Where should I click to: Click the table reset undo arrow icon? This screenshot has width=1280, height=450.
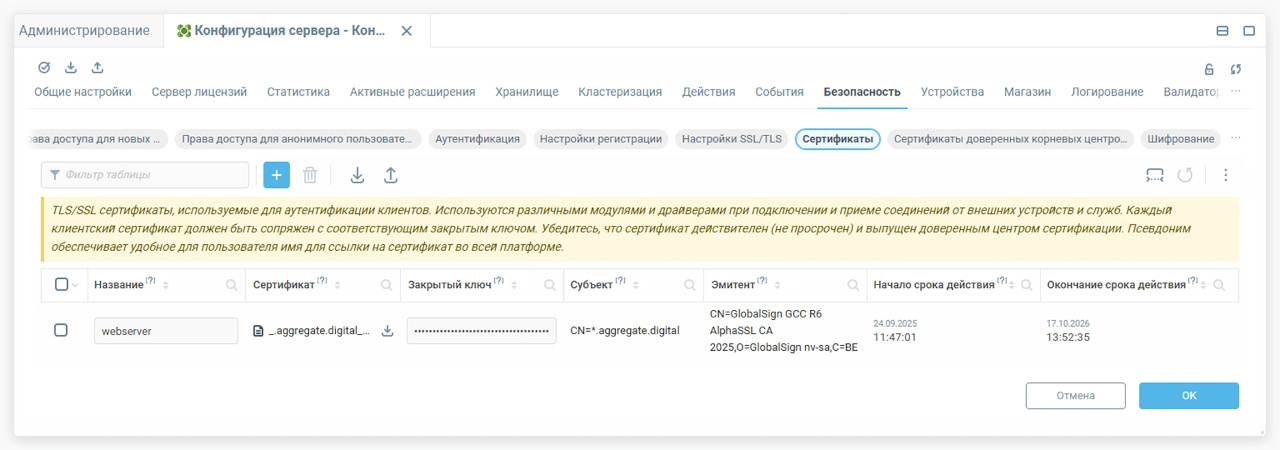point(1185,175)
